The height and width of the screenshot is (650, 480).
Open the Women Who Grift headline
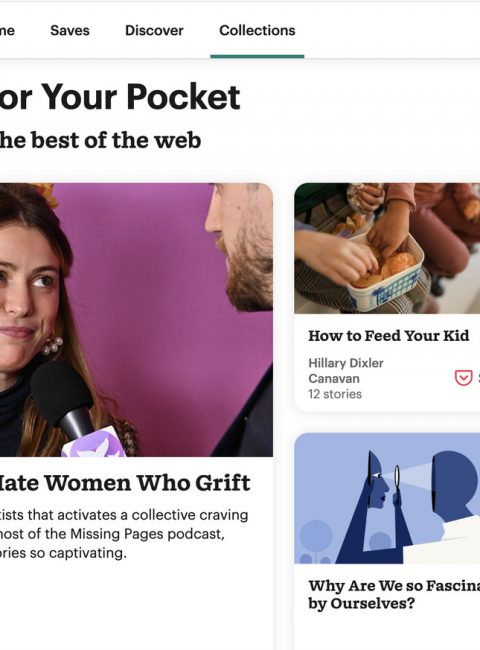125,483
